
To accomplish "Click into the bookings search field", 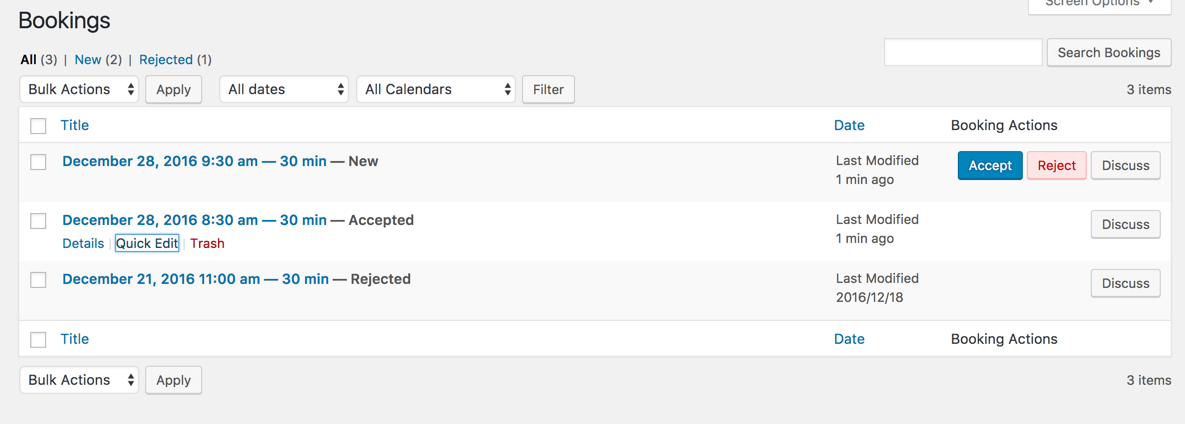I will point(963,52).
